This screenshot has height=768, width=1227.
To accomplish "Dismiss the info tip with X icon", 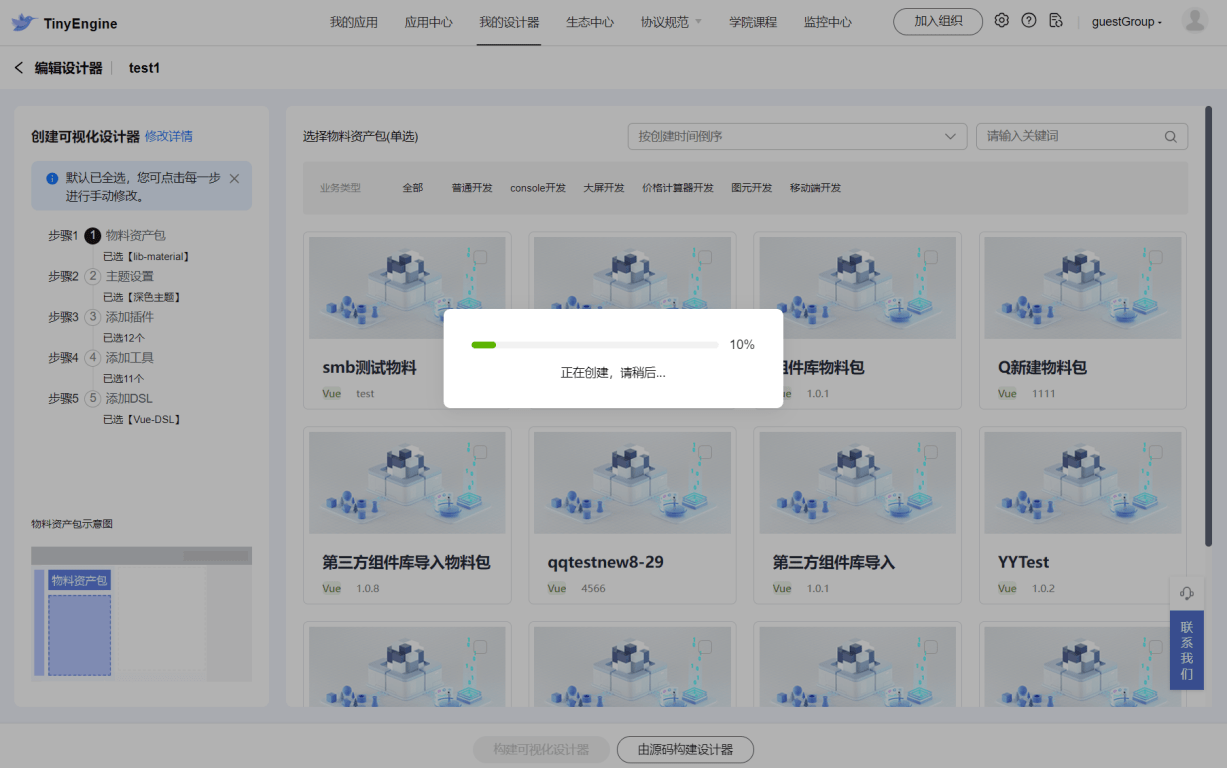I will click(234, 178).
